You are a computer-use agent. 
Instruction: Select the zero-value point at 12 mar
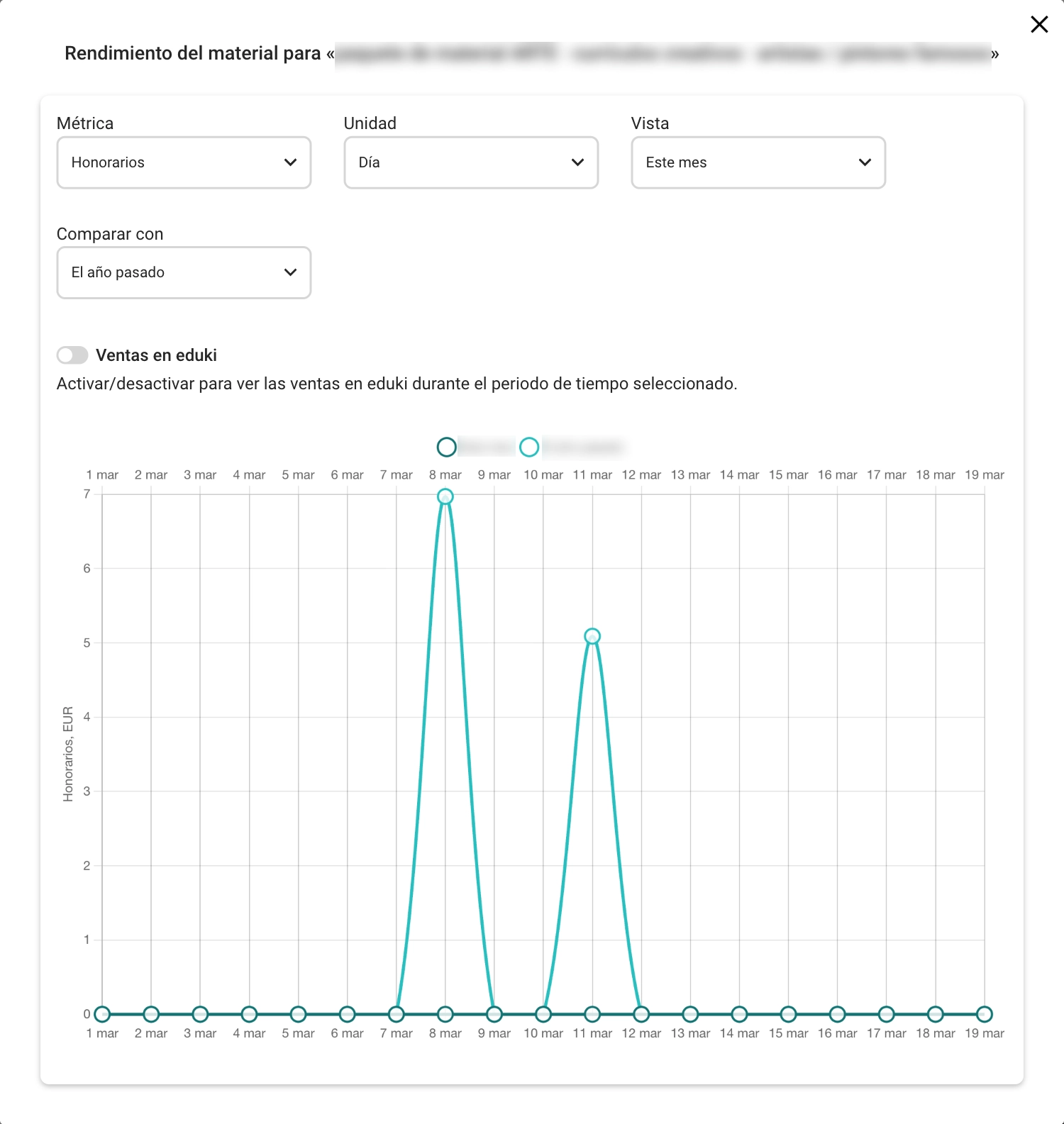click(x=641, y=1014)
